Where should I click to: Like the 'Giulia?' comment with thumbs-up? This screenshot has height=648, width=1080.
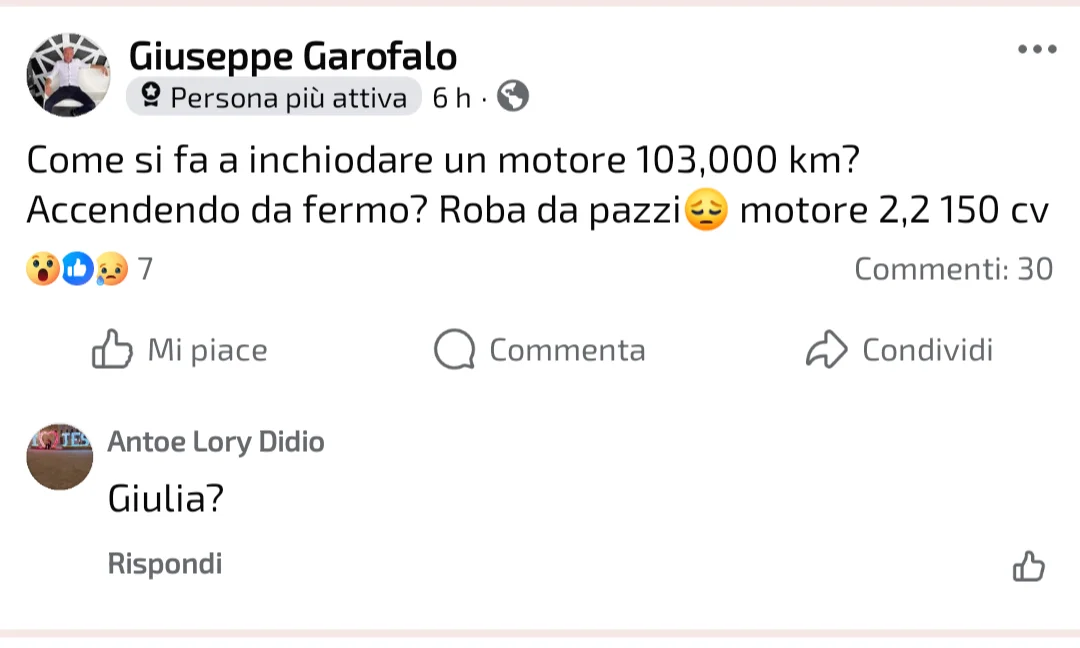click(x=1029, y=566)
